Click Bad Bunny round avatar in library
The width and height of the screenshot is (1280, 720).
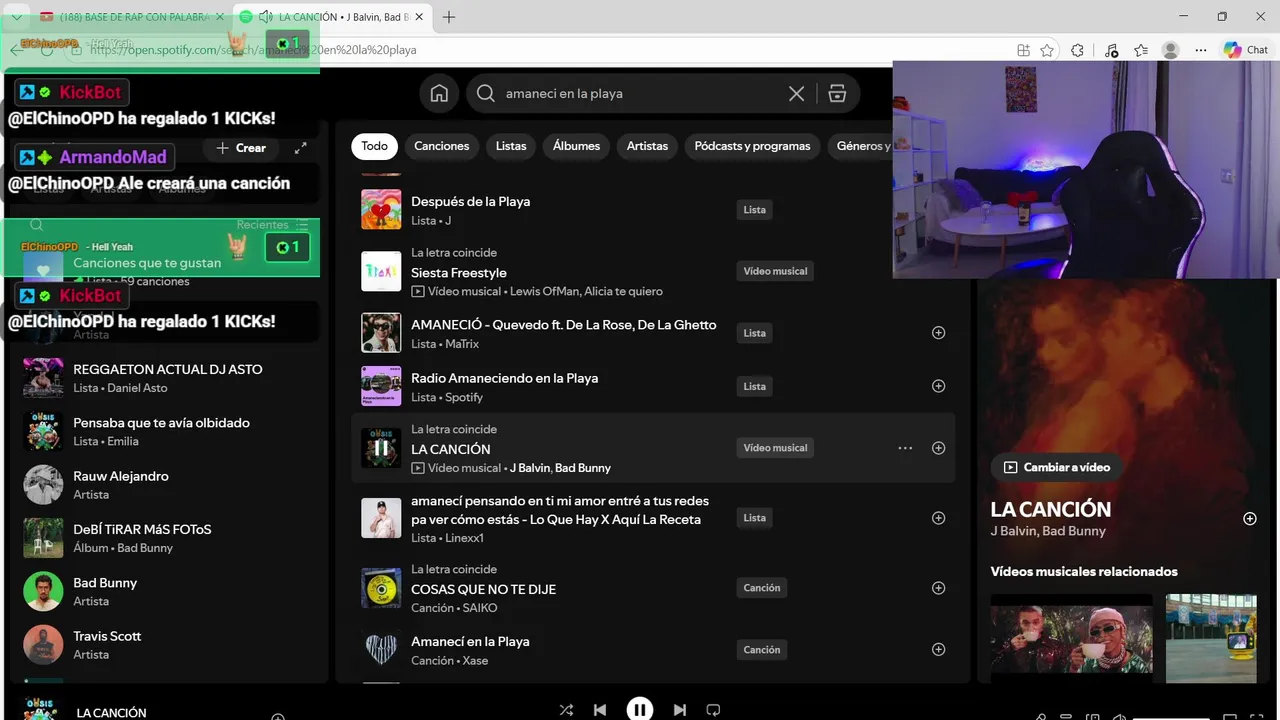click(43, 591)
